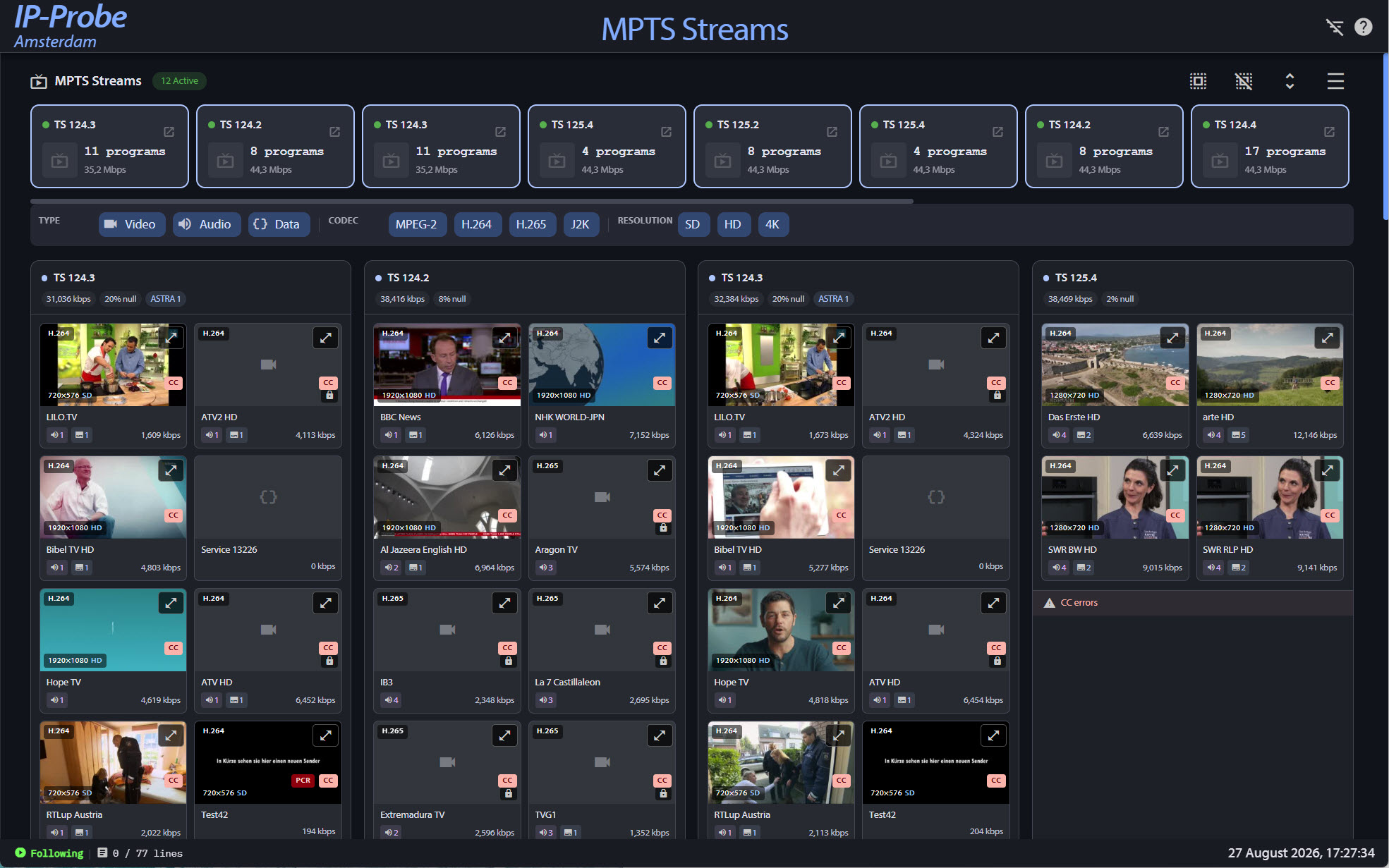Toggle the HD resolution filter chip
The image size is (1389, 868).
pyautogui.click(x=733, y=224)
